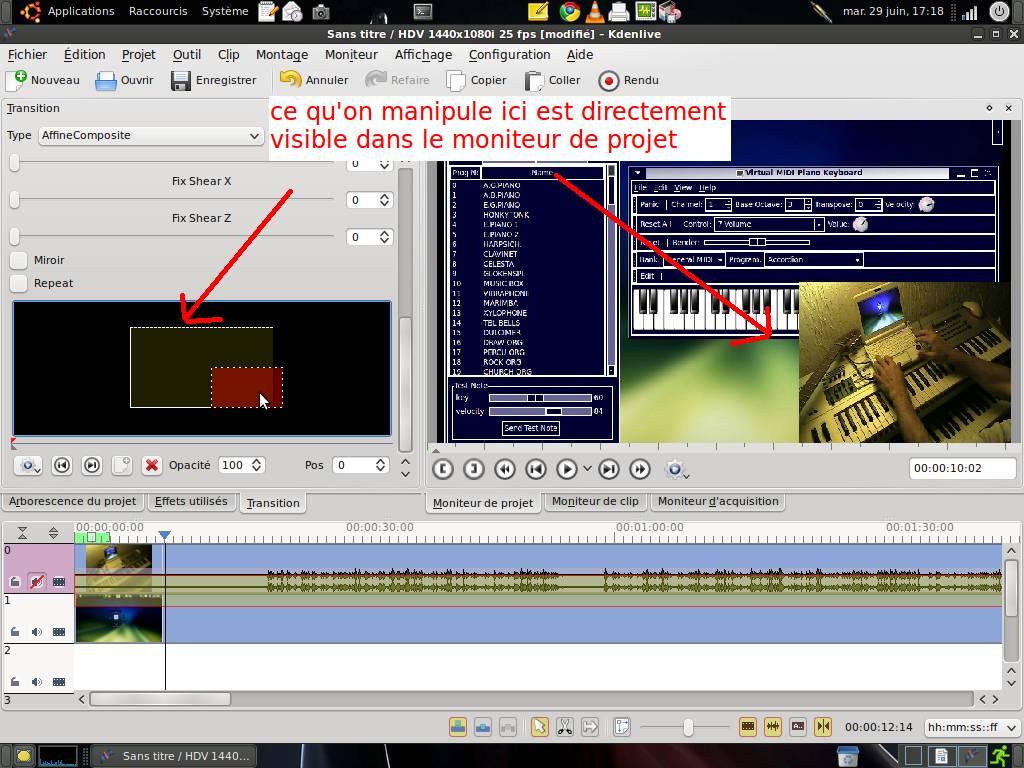This screenshot has width=1024, height=768.
Task: Toggle audio thumbnails icon in the status bar
Action: (773, 727)
